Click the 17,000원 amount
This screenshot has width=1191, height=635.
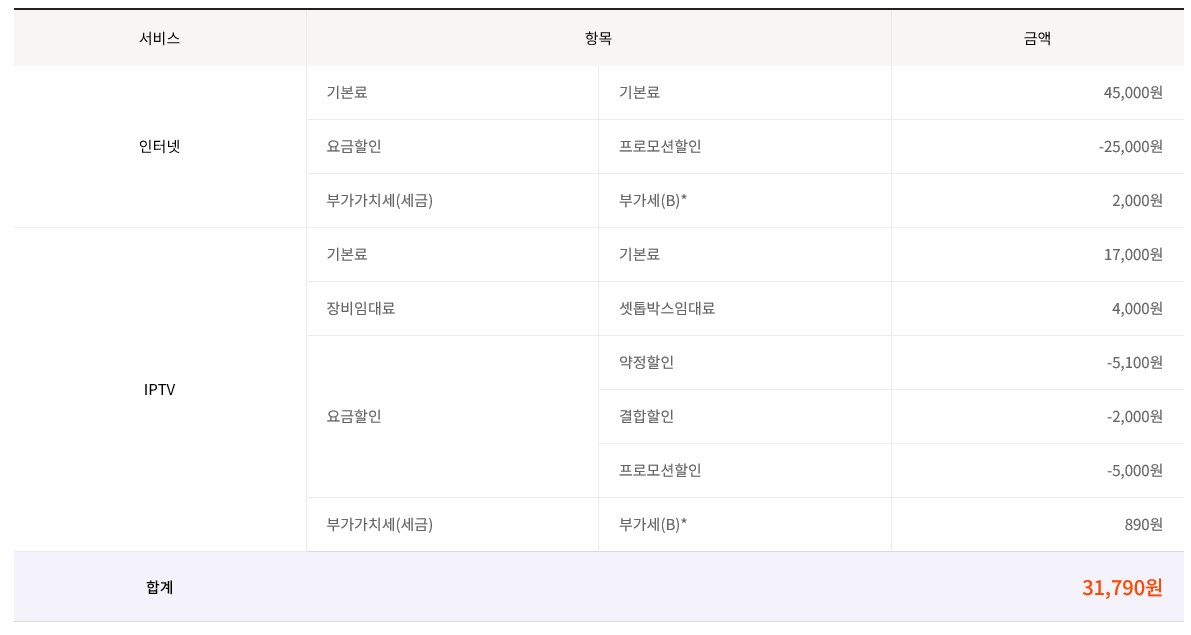pos(1133,254)
